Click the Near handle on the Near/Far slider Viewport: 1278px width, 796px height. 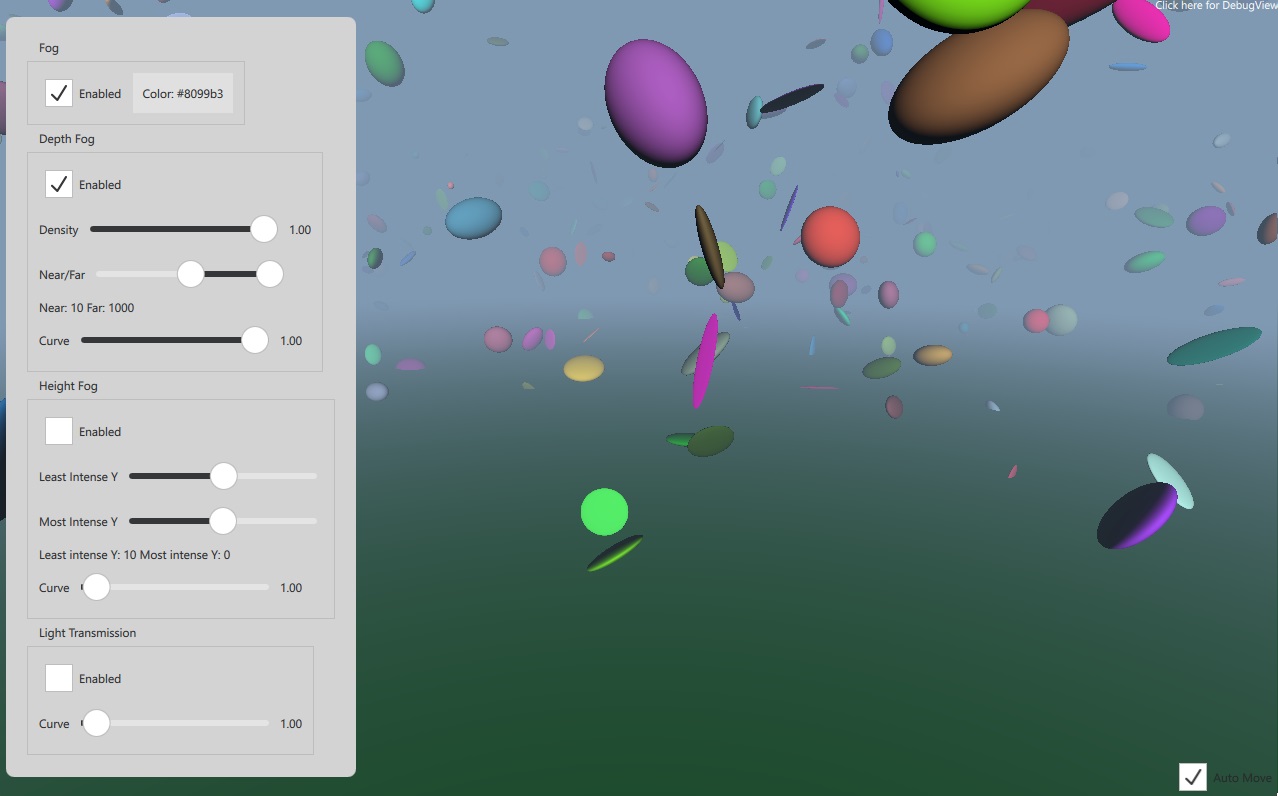190,274
